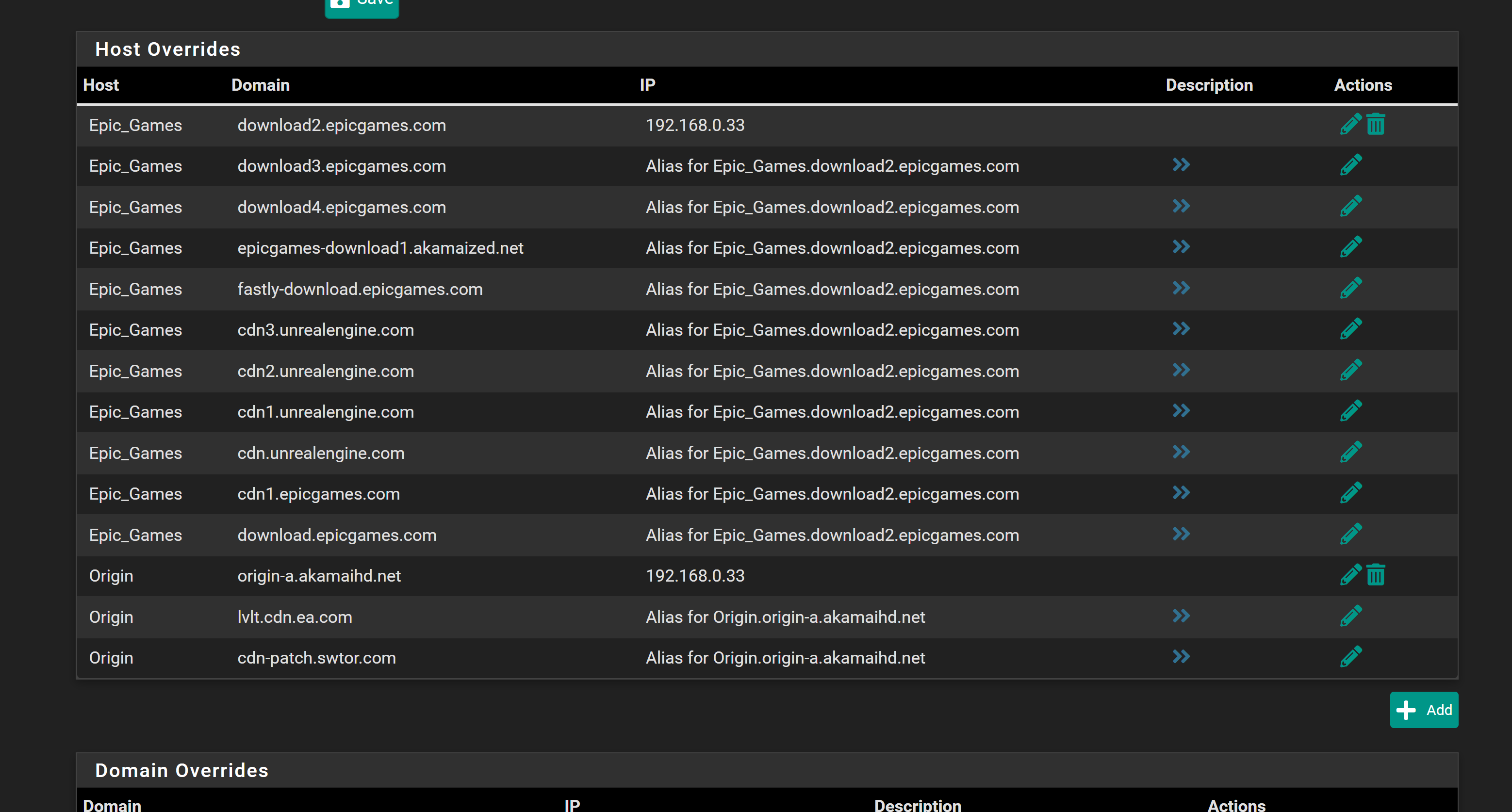Edit the cdn1.unrealengine.com alias
Viewport: 1512px width, 812px height.
(1350, 411)
